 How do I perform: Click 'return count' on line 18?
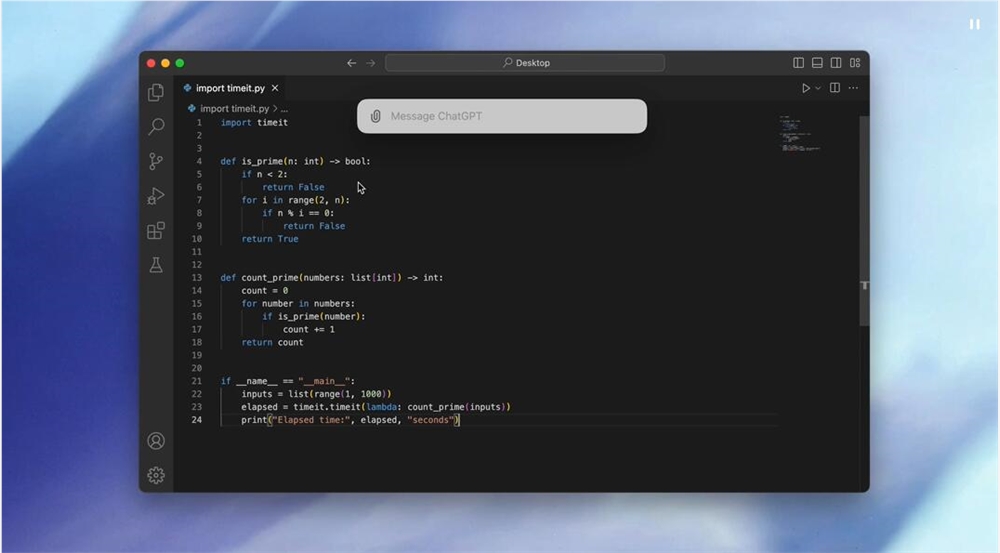pyautogui.click(x=272, y=343)
